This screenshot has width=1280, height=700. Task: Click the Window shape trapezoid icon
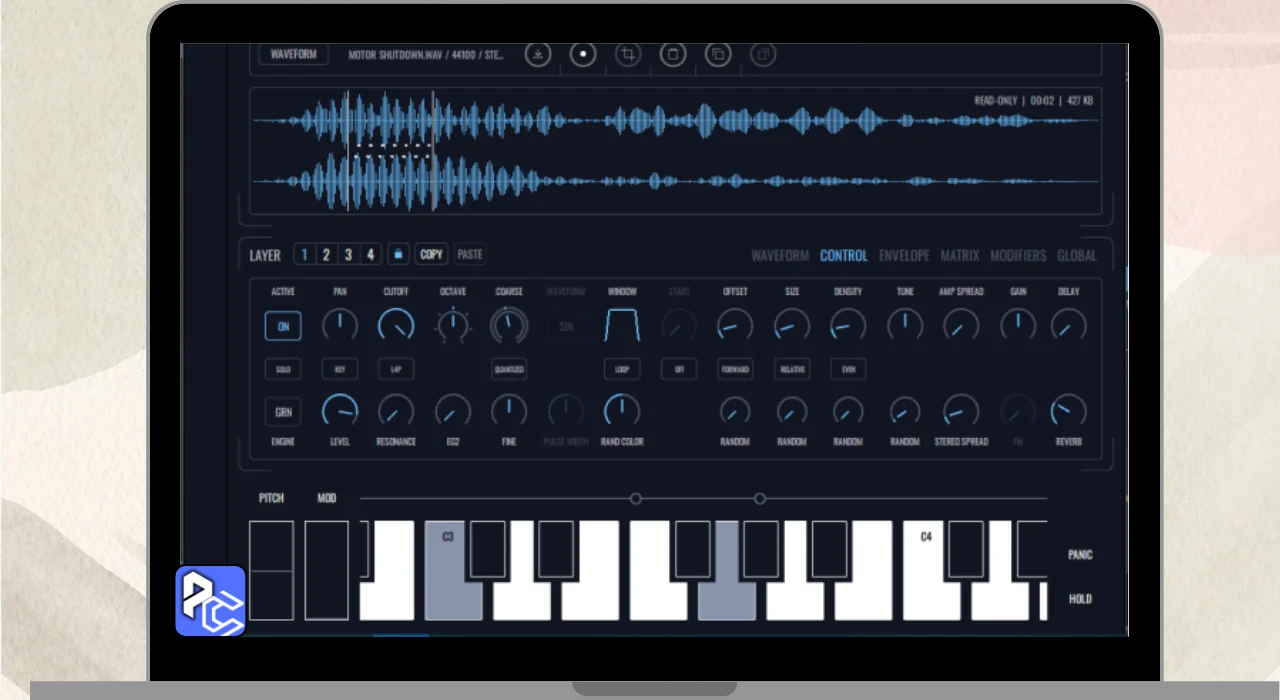tap(622, 325)
